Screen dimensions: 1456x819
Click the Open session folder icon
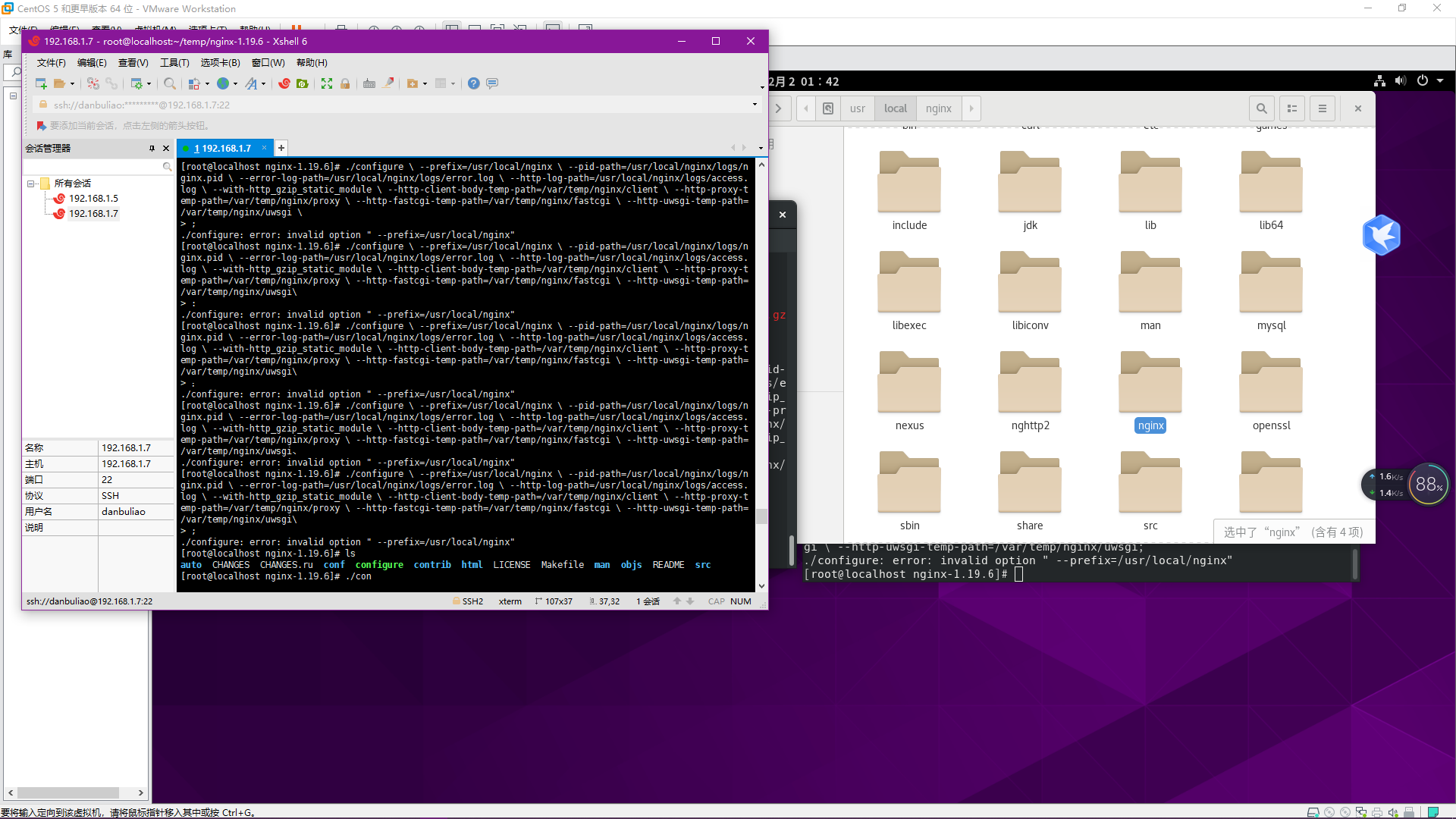click(59, 83)
